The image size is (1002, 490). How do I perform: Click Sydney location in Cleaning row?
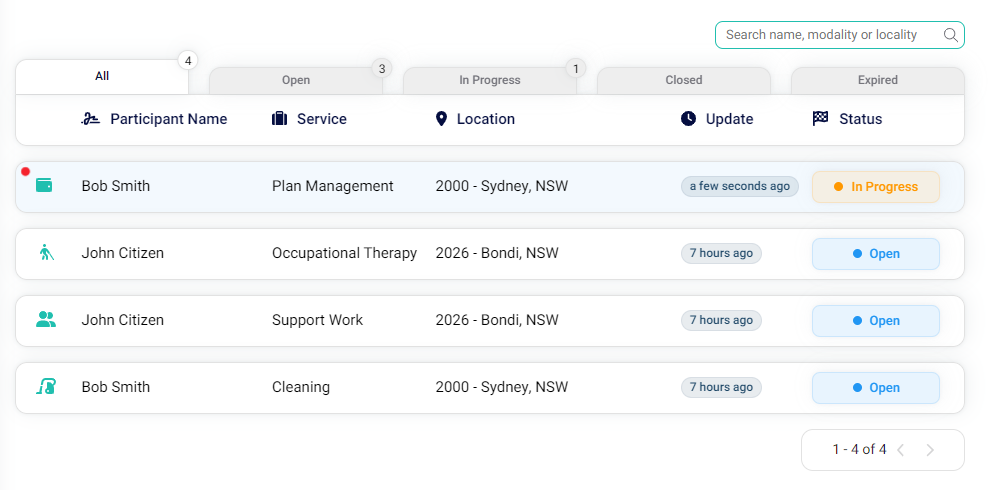pyautogui.click(x=502, y=387)
